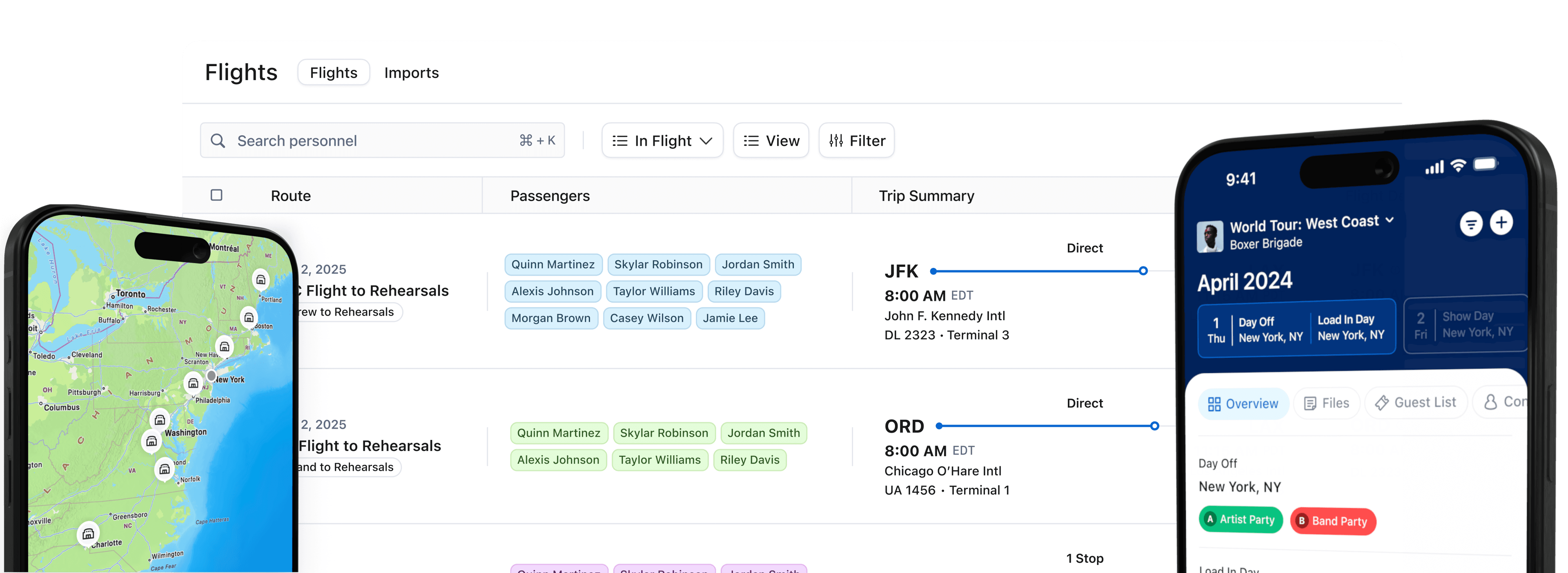Click the venue pin west of New York
This screenshot has width=1568, height=573.
(x=193, y=383)
